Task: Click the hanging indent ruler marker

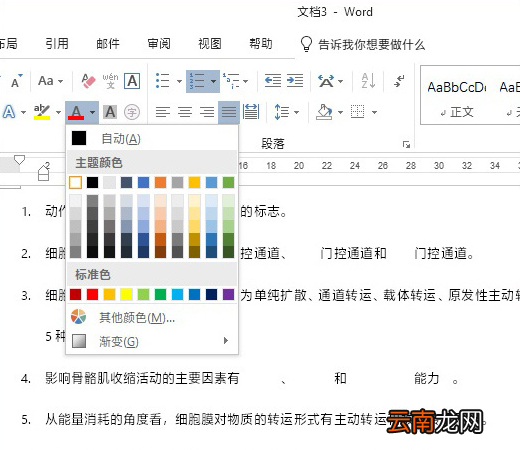Action: click(x=44, y=170)
